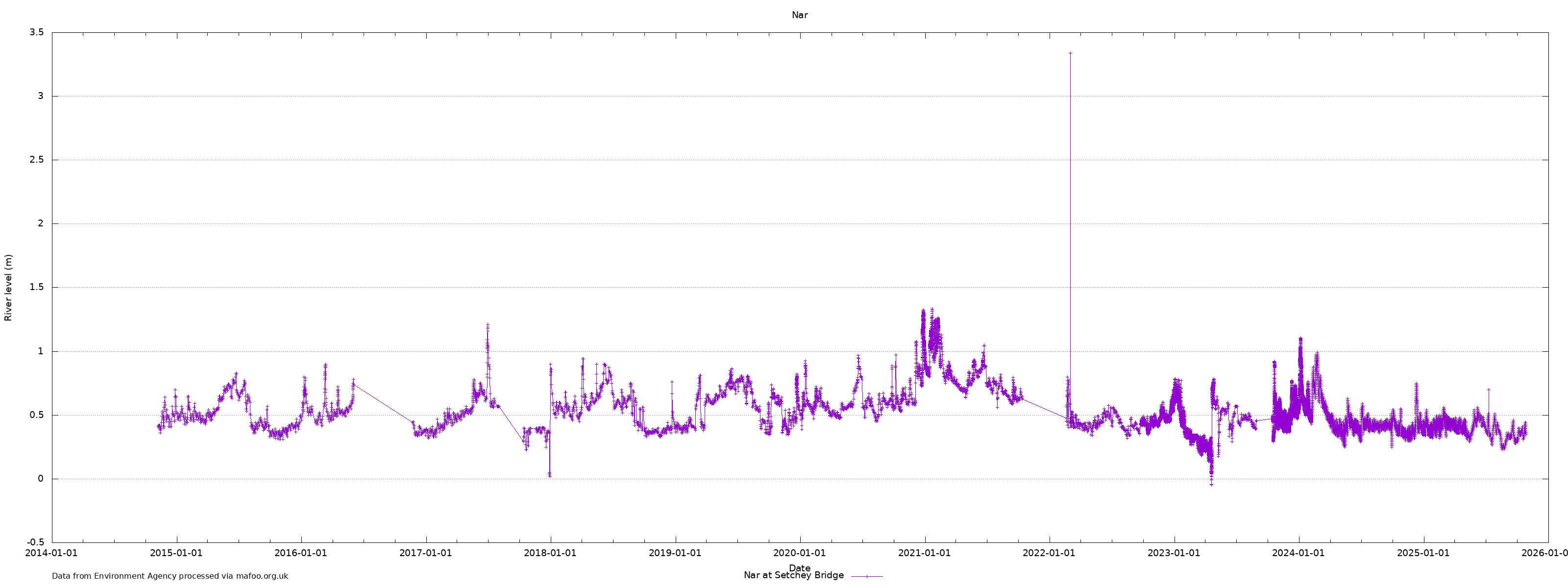Click the 2019-01-01 date tick label
1568x588 pixels.
[675, 553]
